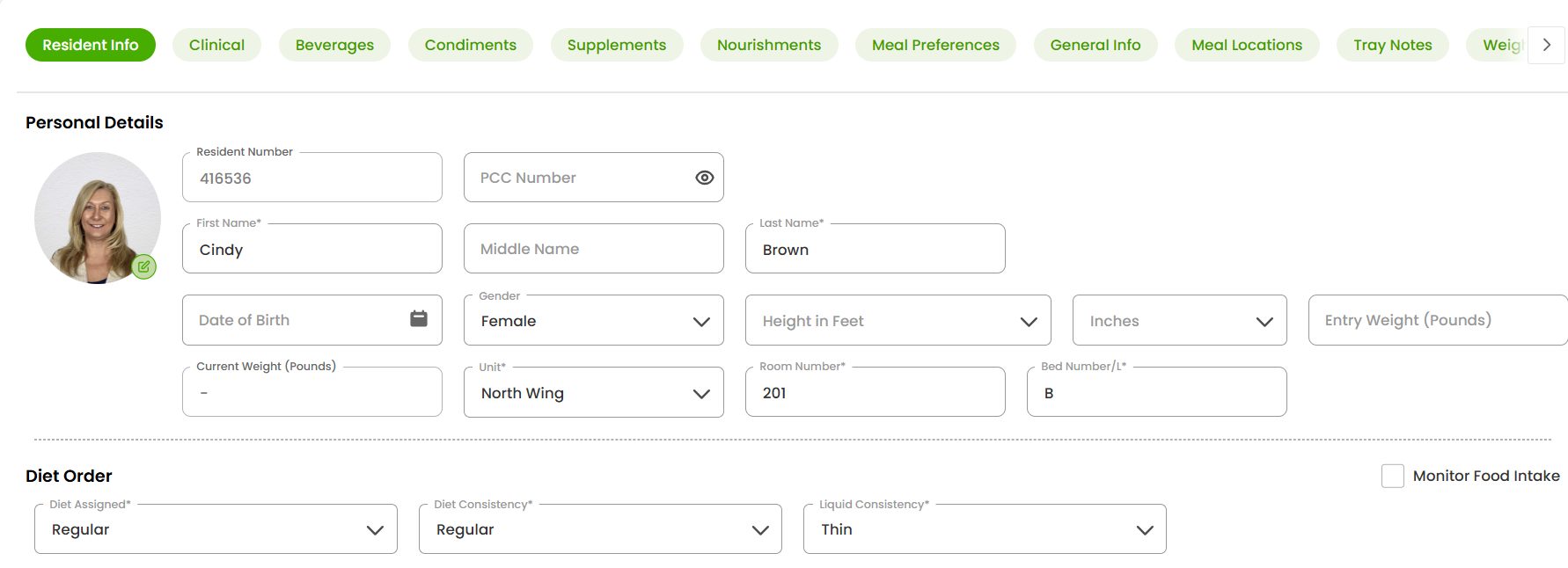Switch to the Tray Notes tab
Viewport: 1568px width, 568px height.
click(1392, 45)
